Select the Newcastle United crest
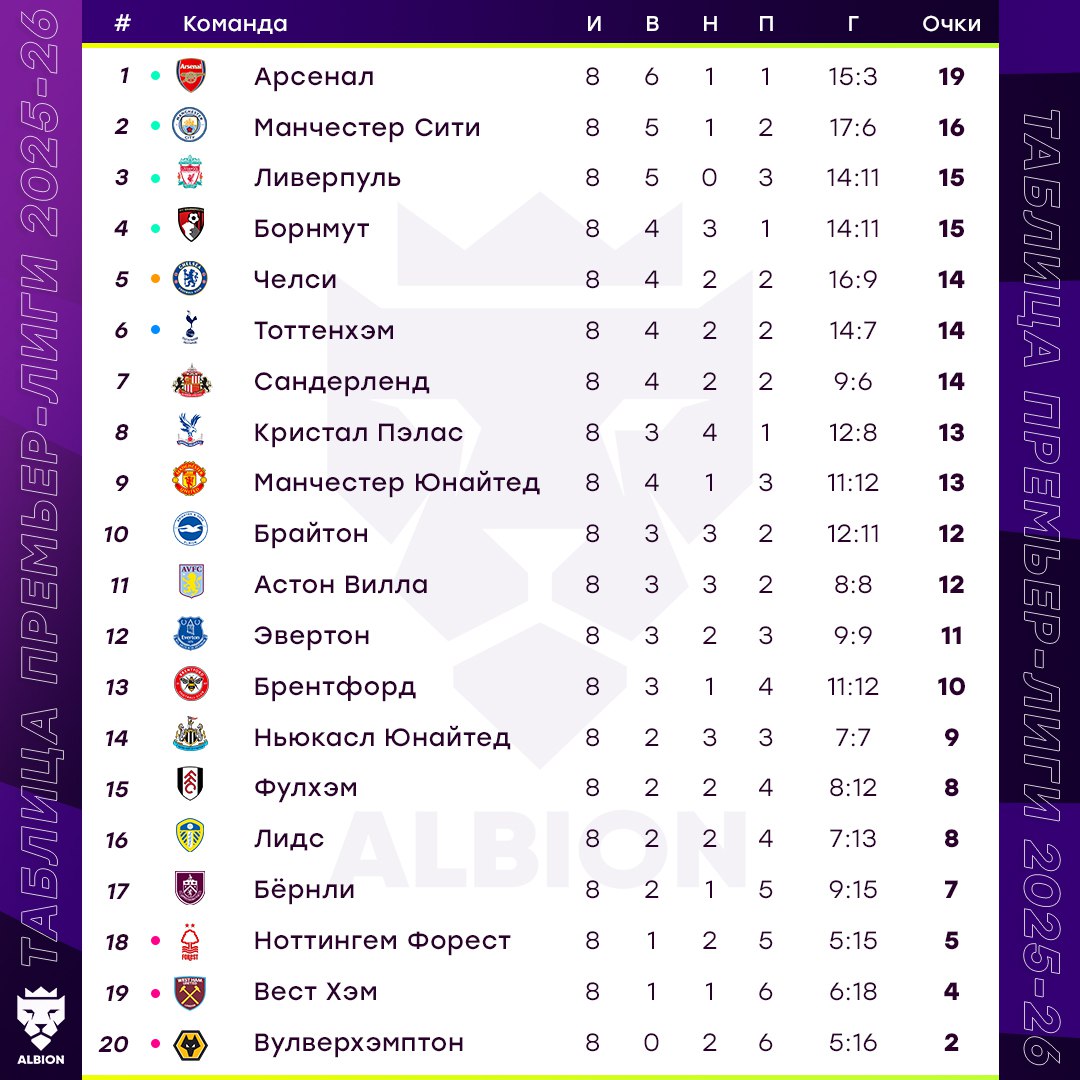The height and width of the screenshot is (1080, 1080). click(x=190, y=737)
